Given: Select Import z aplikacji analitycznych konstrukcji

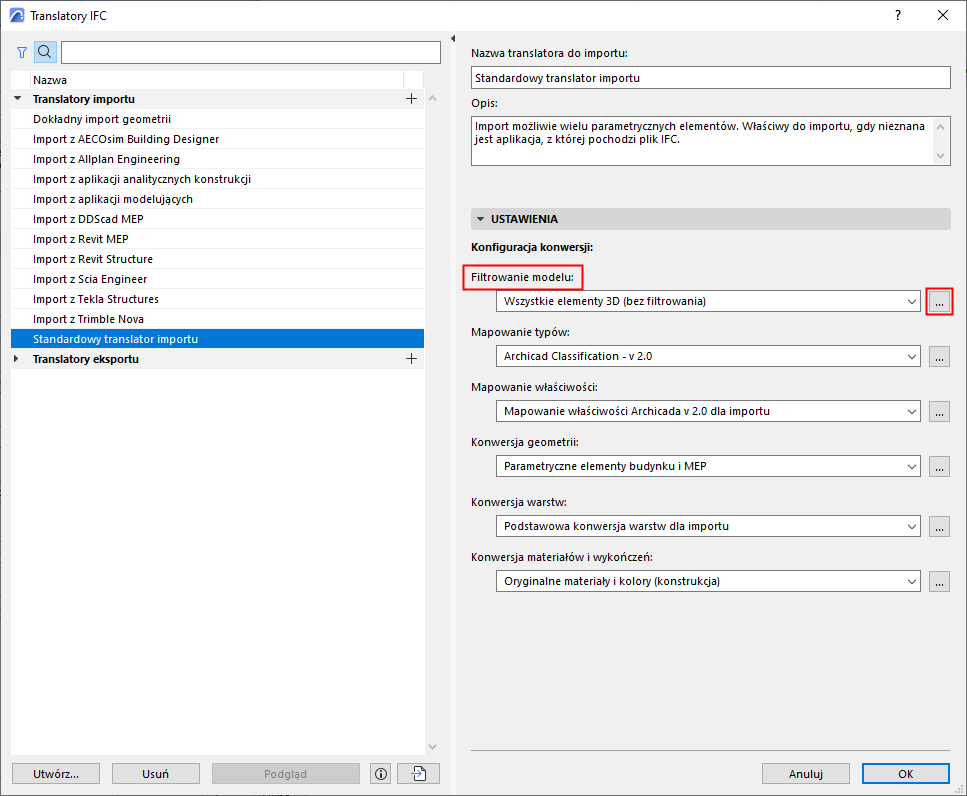Looking at the screenshot, I should click(217, 179).
